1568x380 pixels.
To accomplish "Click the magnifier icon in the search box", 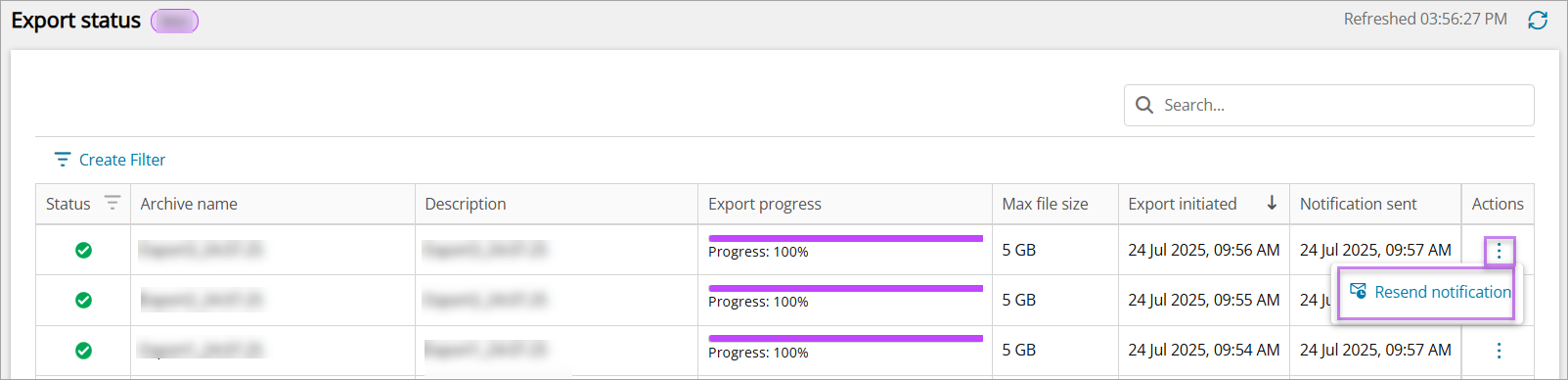I will 1144,105.
